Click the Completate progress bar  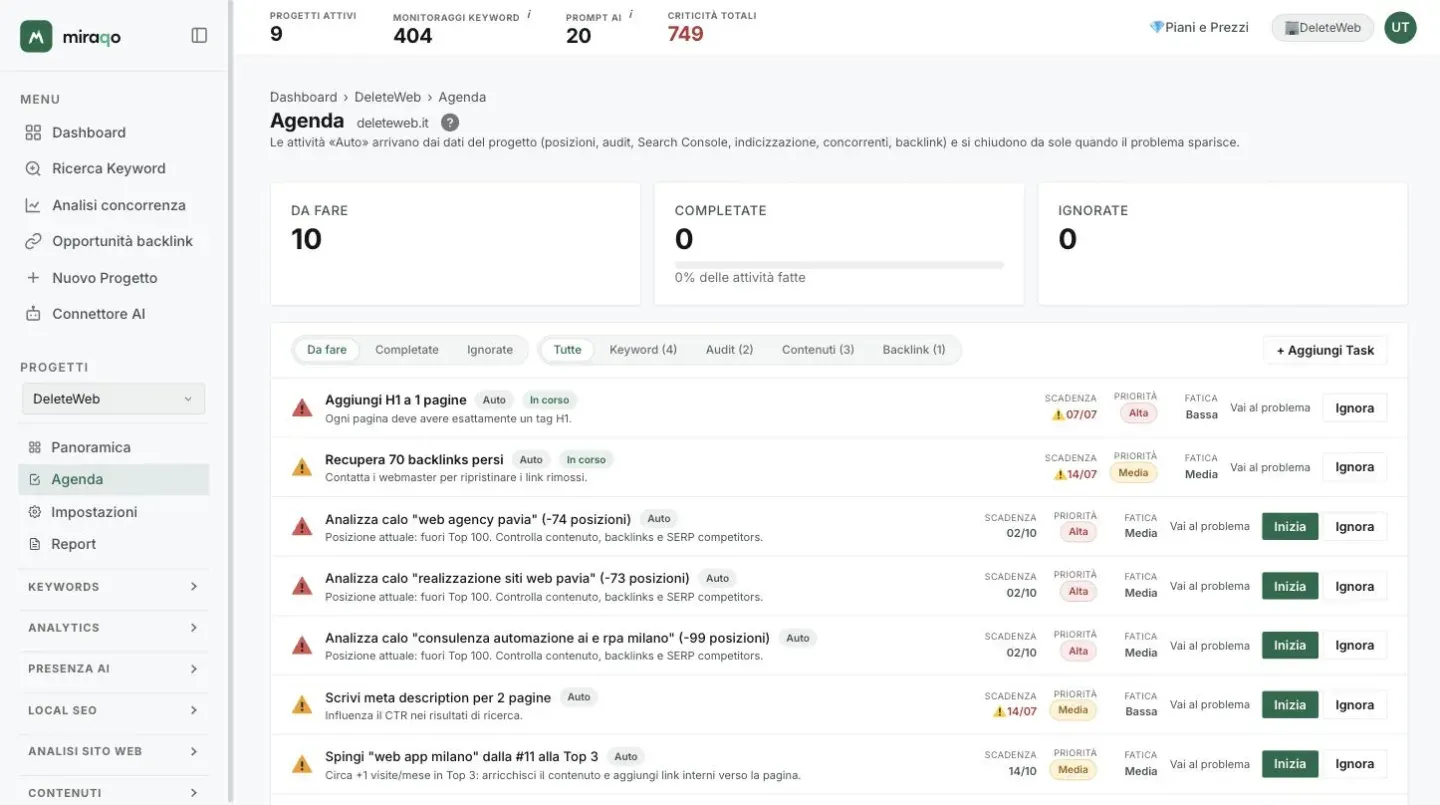[x=839, y=265]
